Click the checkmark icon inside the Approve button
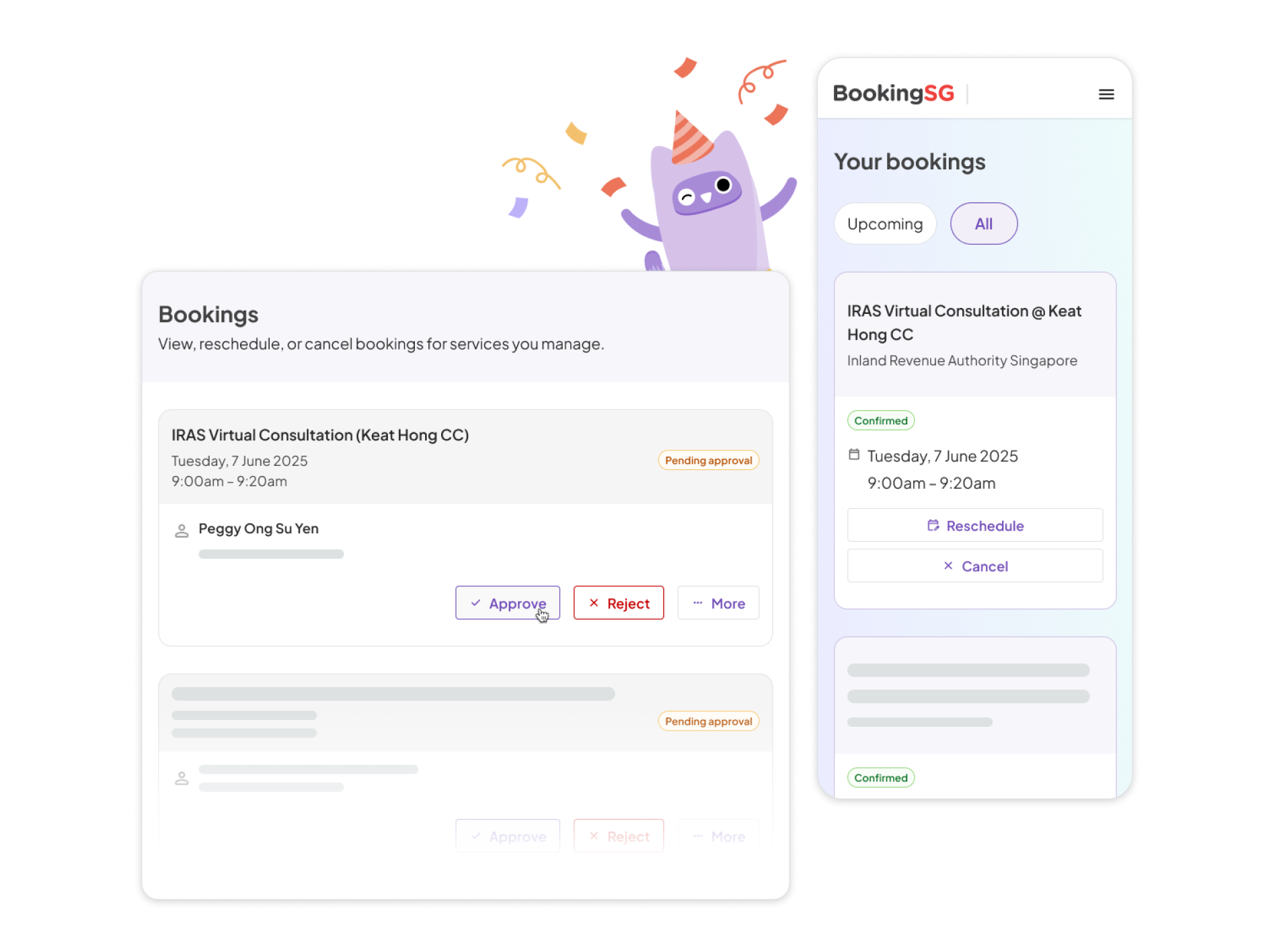 pos(475,603)
